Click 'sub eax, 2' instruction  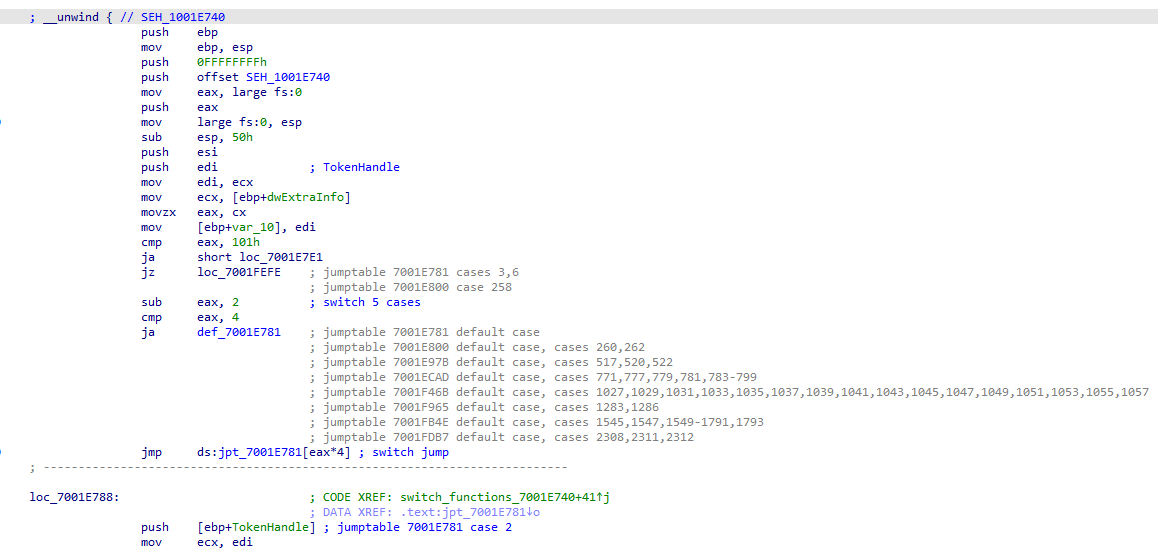point(191,302)
